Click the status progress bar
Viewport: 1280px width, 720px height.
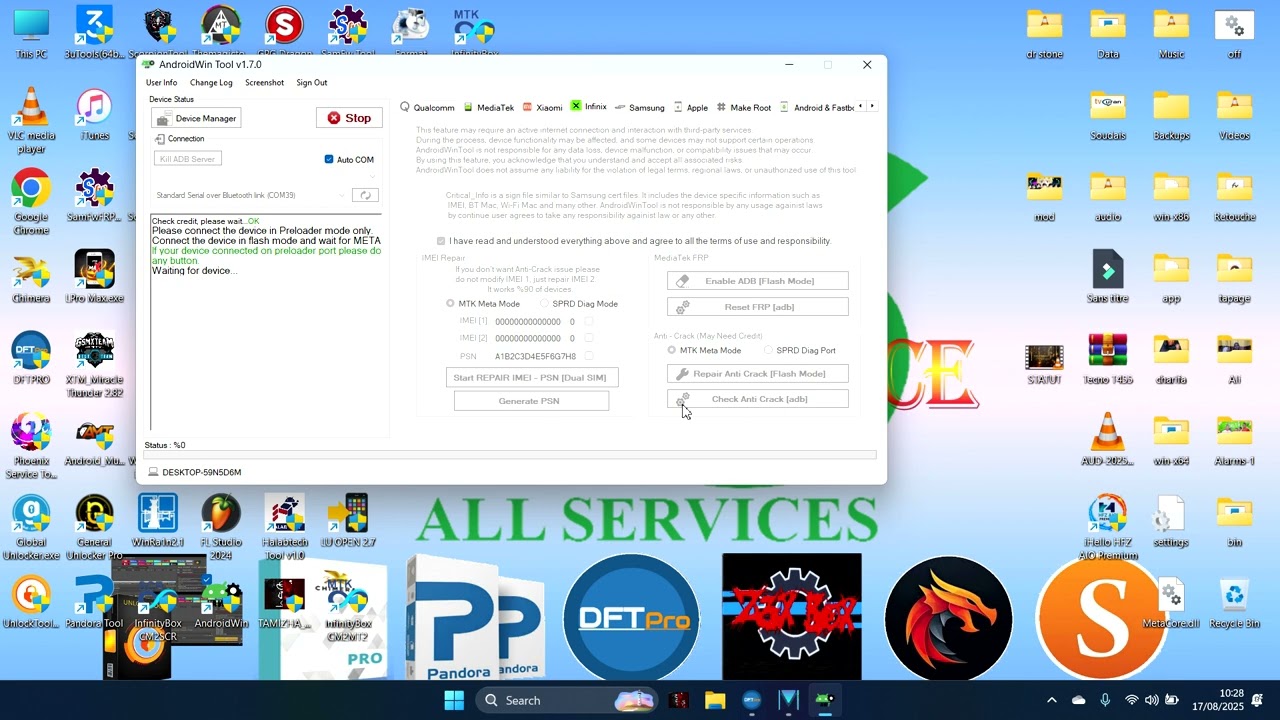510,455
